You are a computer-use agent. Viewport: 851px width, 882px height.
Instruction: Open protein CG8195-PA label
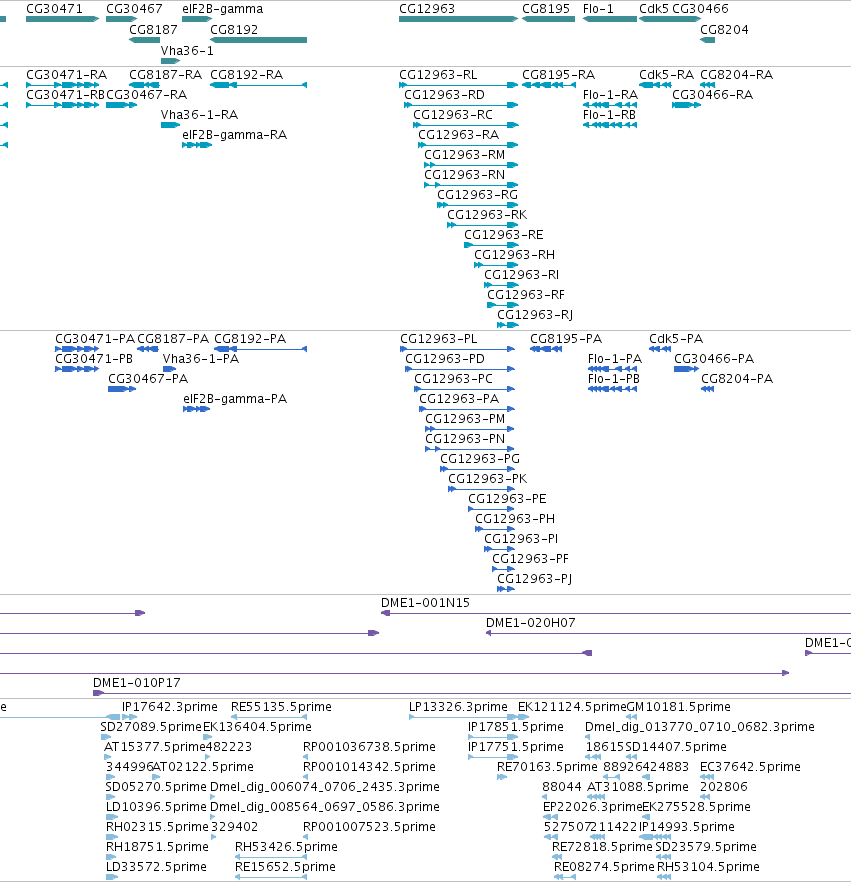tap(566, 339)
